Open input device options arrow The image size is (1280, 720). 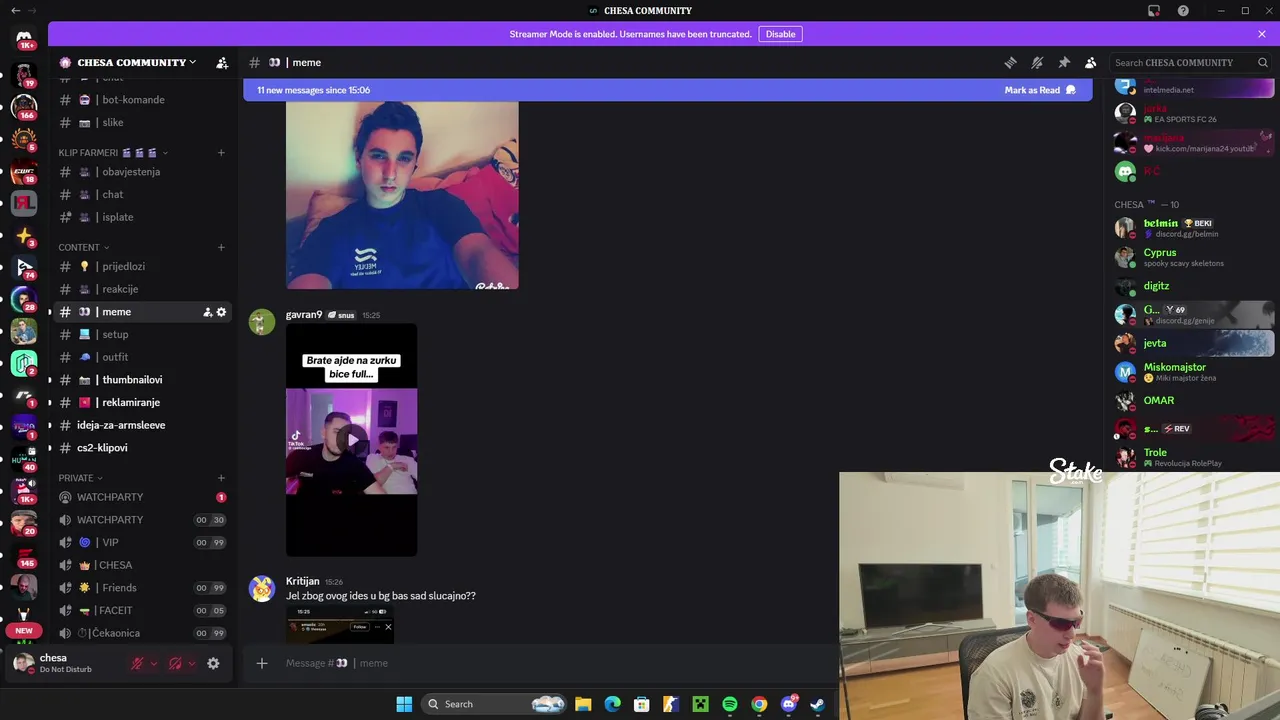point(154,663)
